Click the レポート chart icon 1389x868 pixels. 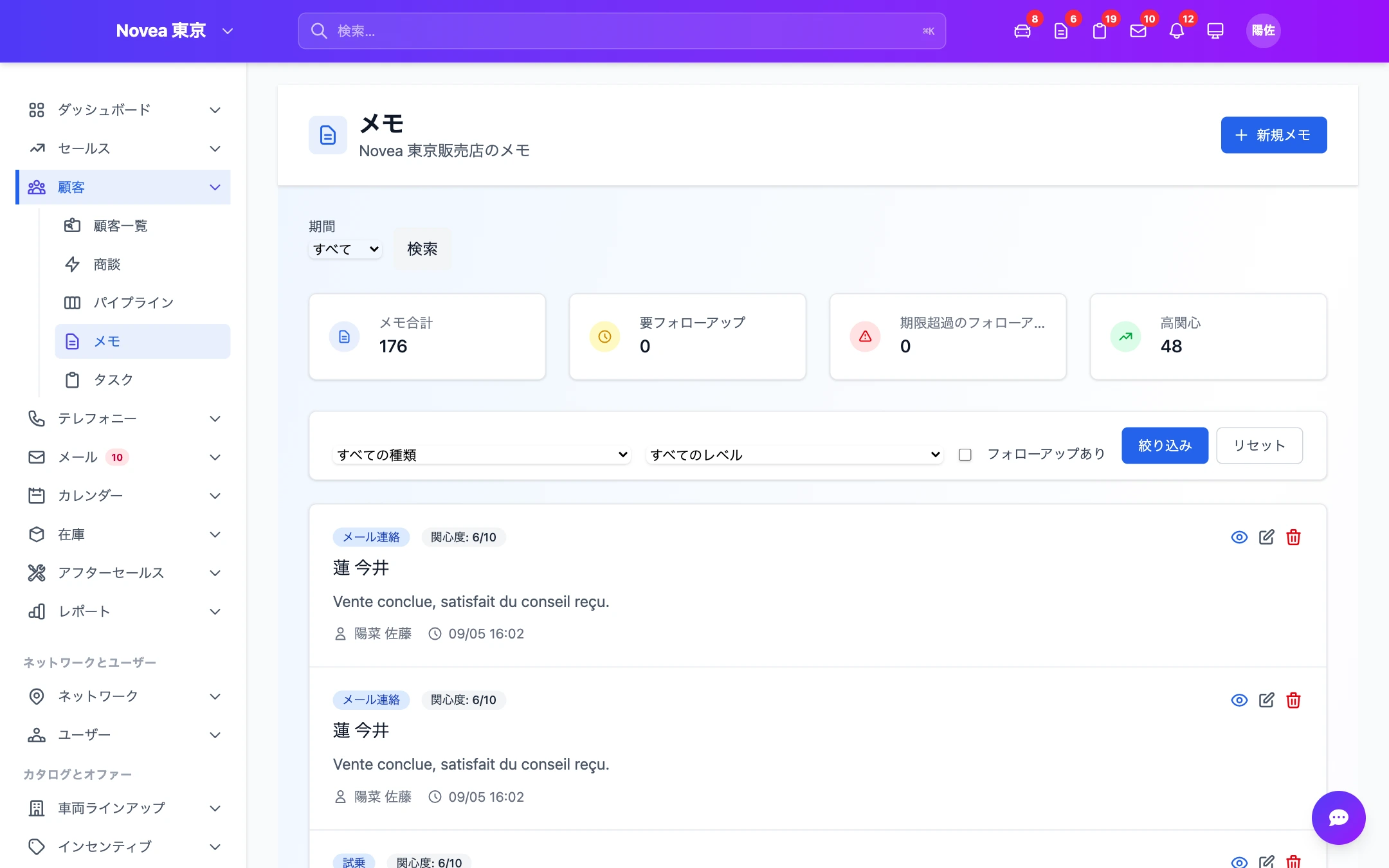pos(37,611)
